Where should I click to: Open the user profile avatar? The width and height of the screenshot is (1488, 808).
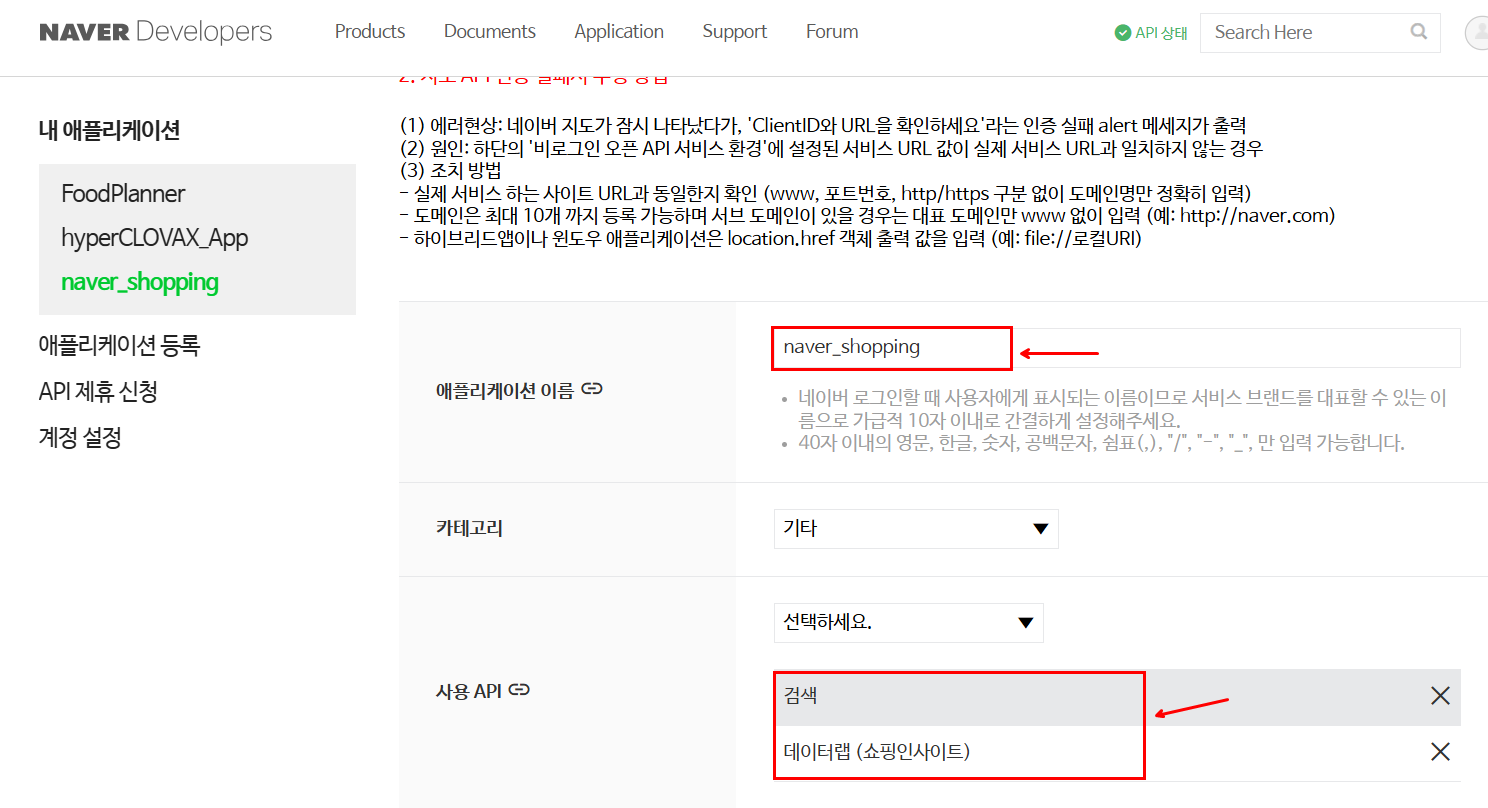(1476, 32)
